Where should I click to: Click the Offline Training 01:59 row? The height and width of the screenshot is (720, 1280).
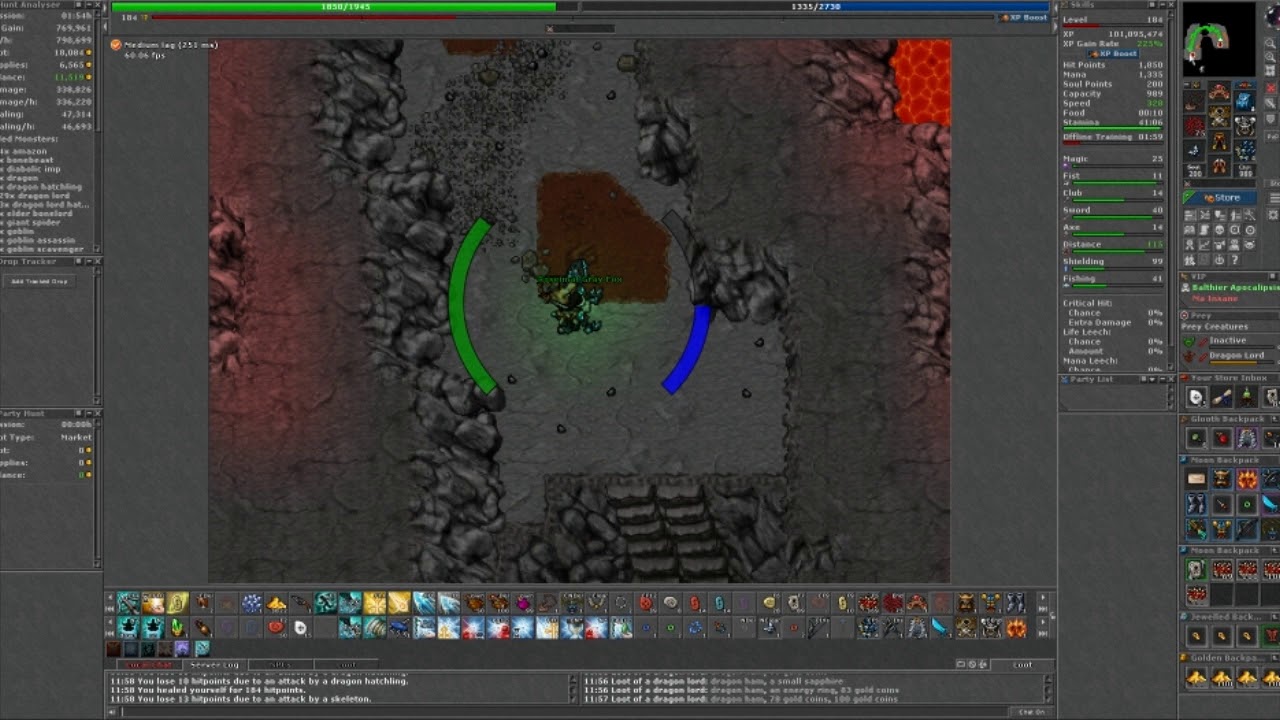coord(1112,137)
